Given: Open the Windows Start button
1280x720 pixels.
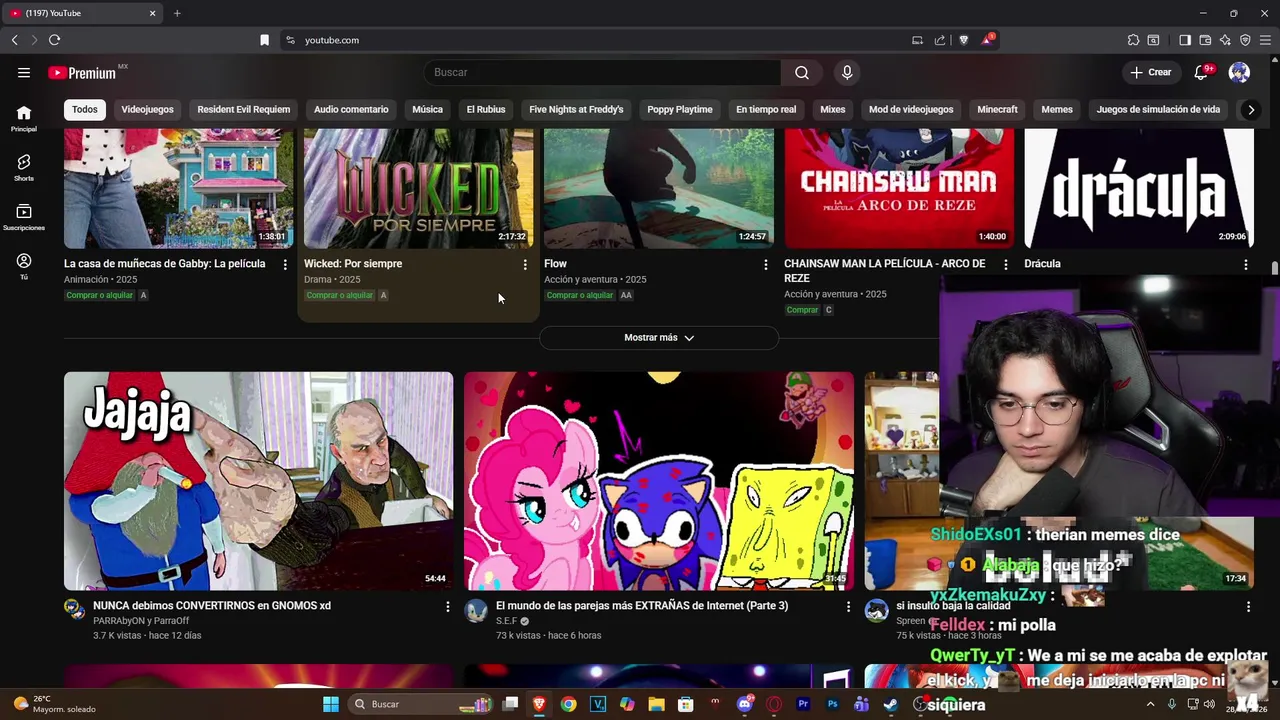Looking at the screenshot, I should (331, 704).
